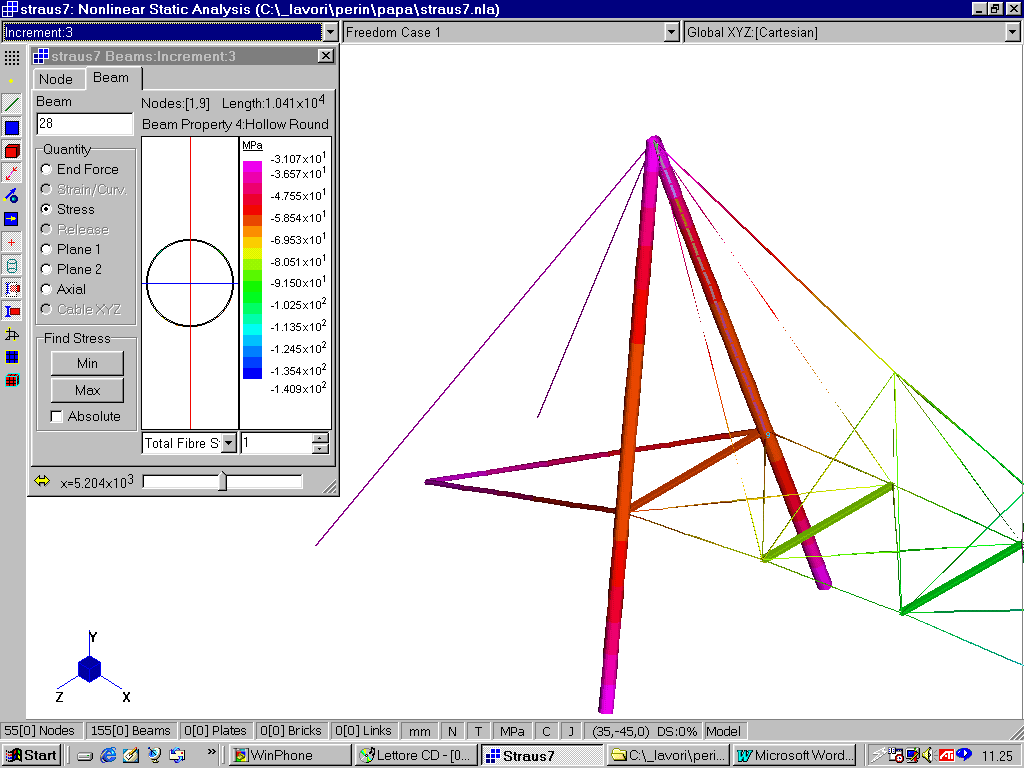Switch to the Node tab

(x=56, y=79)
